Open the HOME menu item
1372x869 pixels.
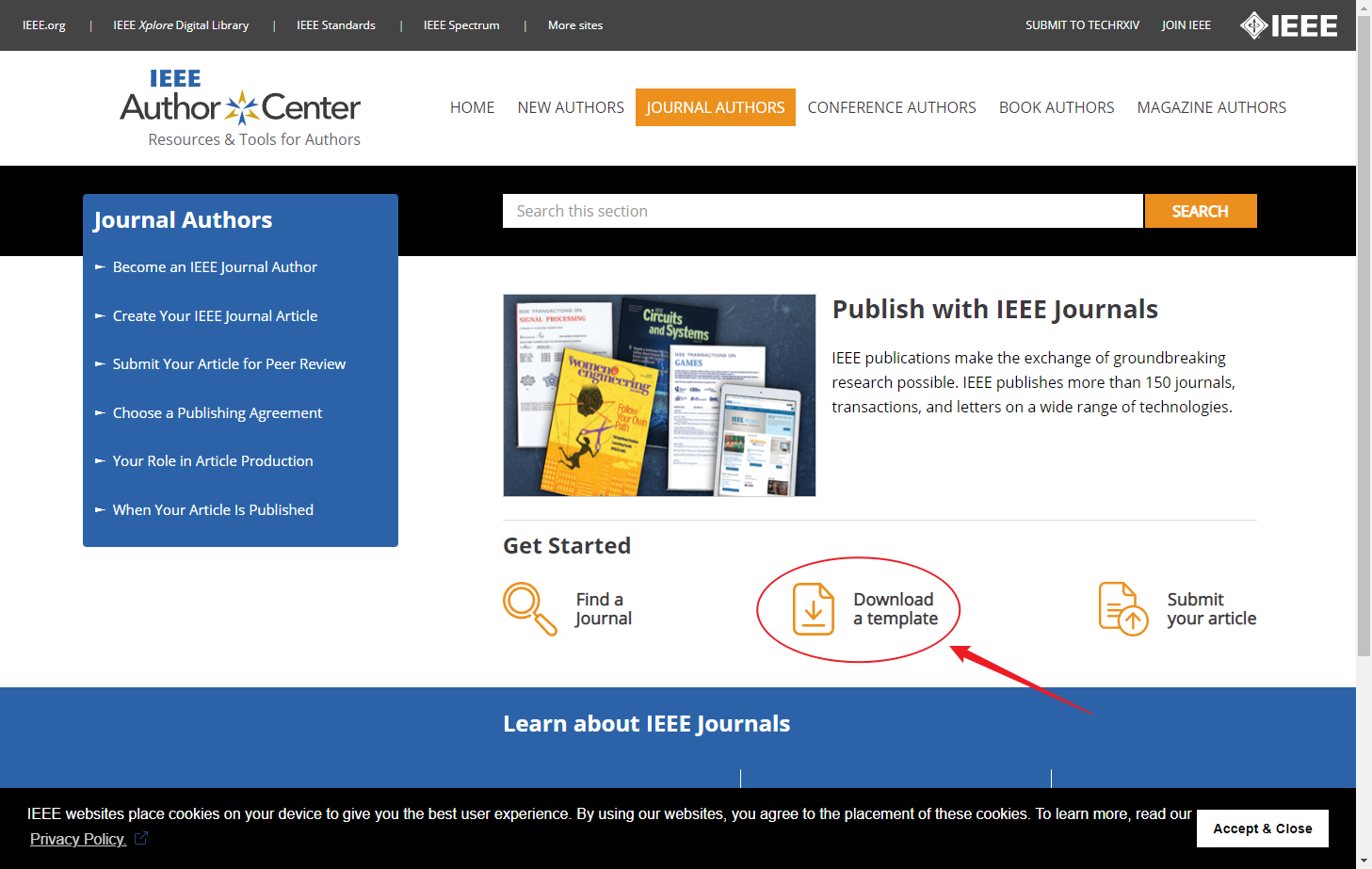472,107
